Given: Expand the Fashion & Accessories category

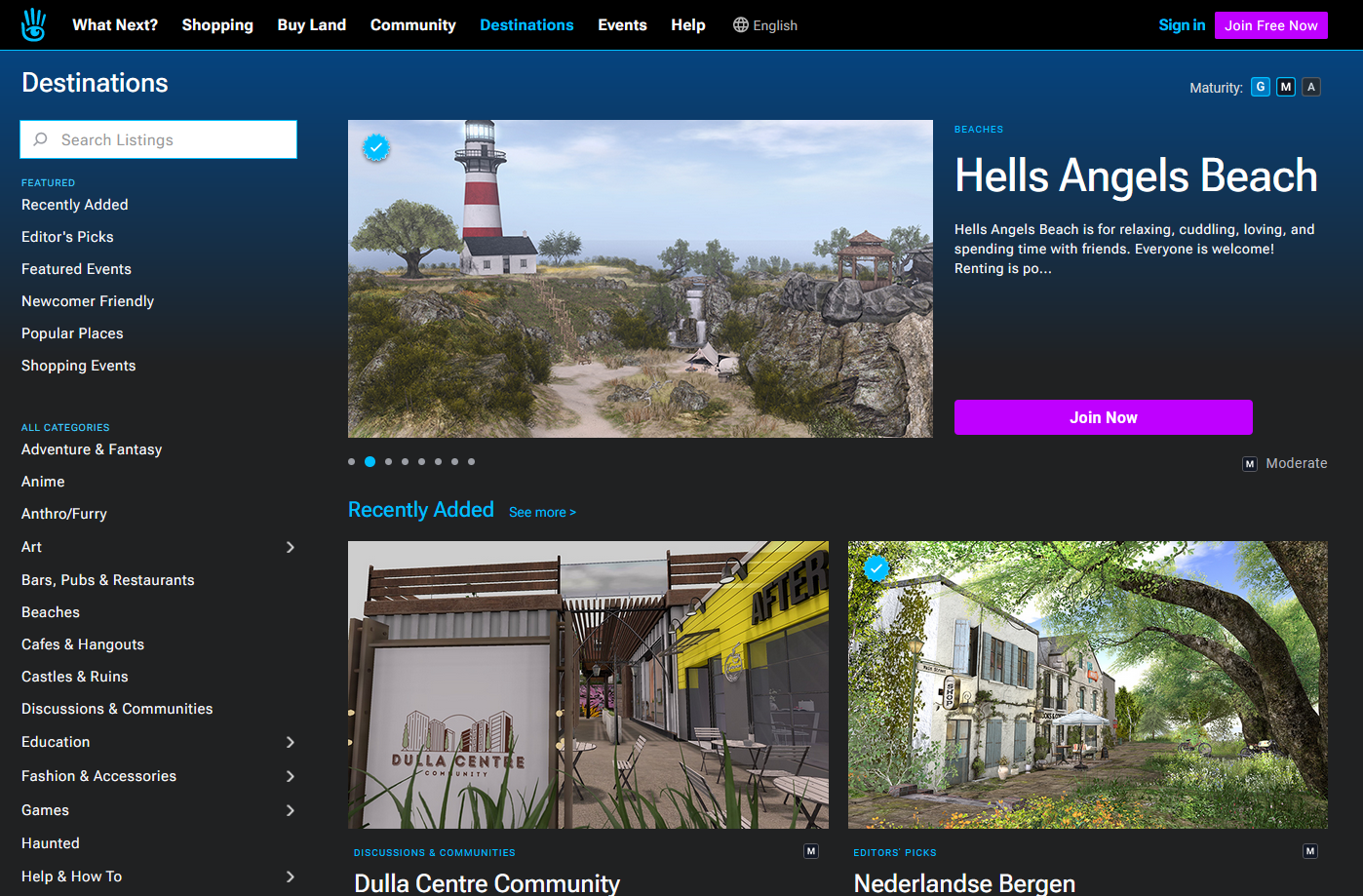Looking at the screenshot, I should click(x=290, y=776).
